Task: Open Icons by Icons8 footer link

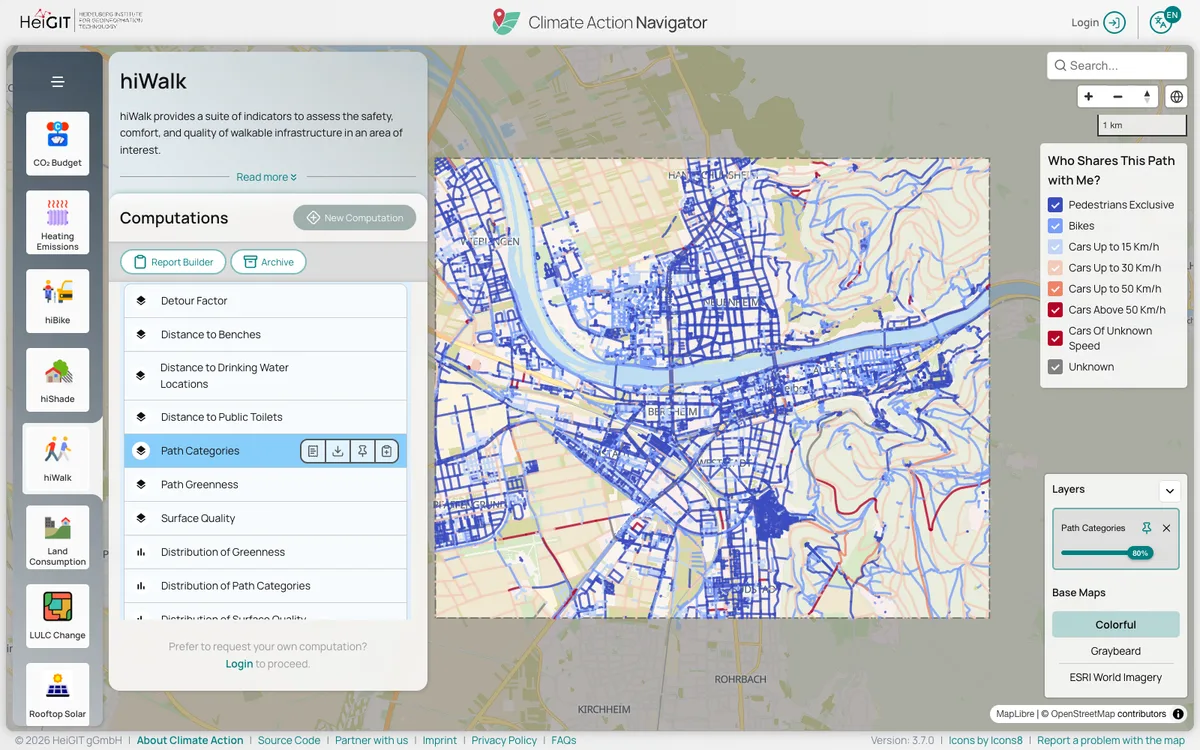Action: [985, 741]
